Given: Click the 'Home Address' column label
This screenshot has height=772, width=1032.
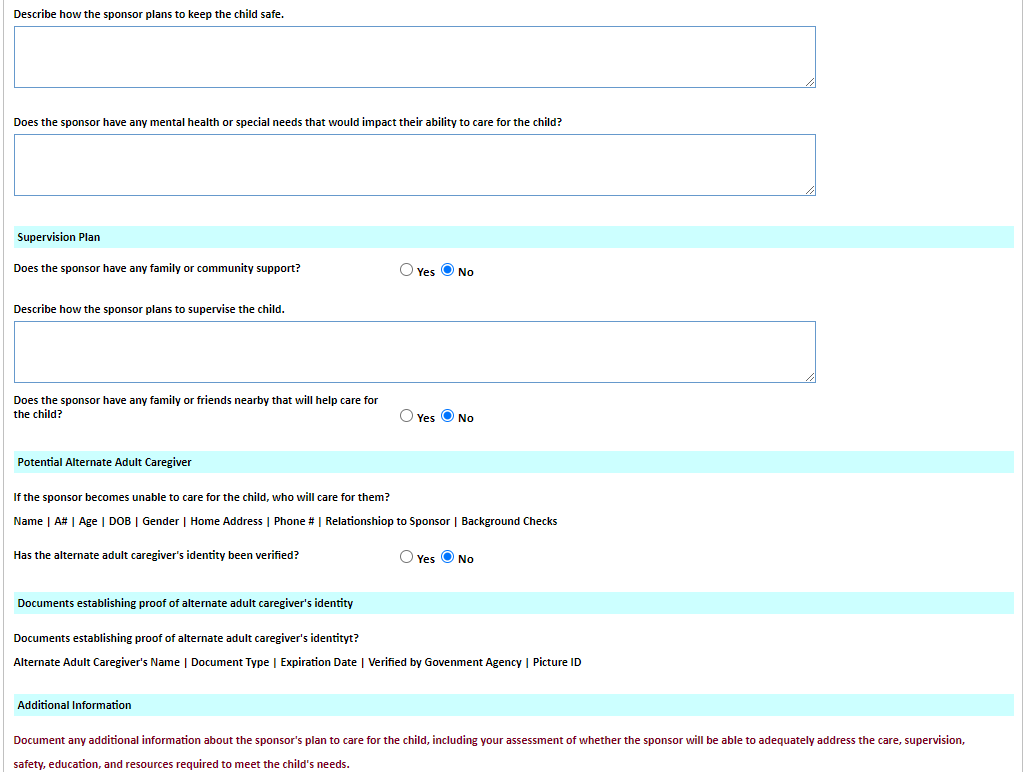Looking at the screenshot, I should (x=226, y=521).
